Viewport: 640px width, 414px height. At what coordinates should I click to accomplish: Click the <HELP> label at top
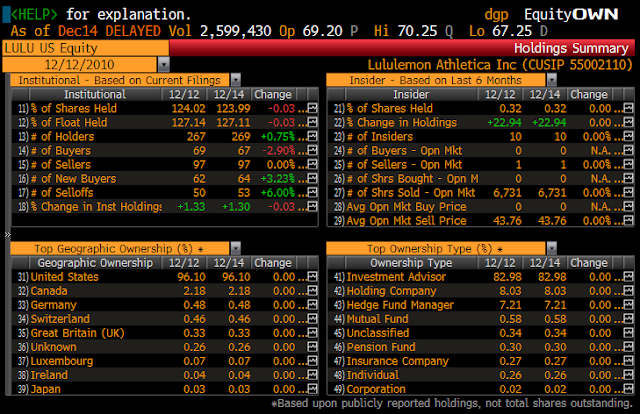pyautogui.click(x=34, y=14)
